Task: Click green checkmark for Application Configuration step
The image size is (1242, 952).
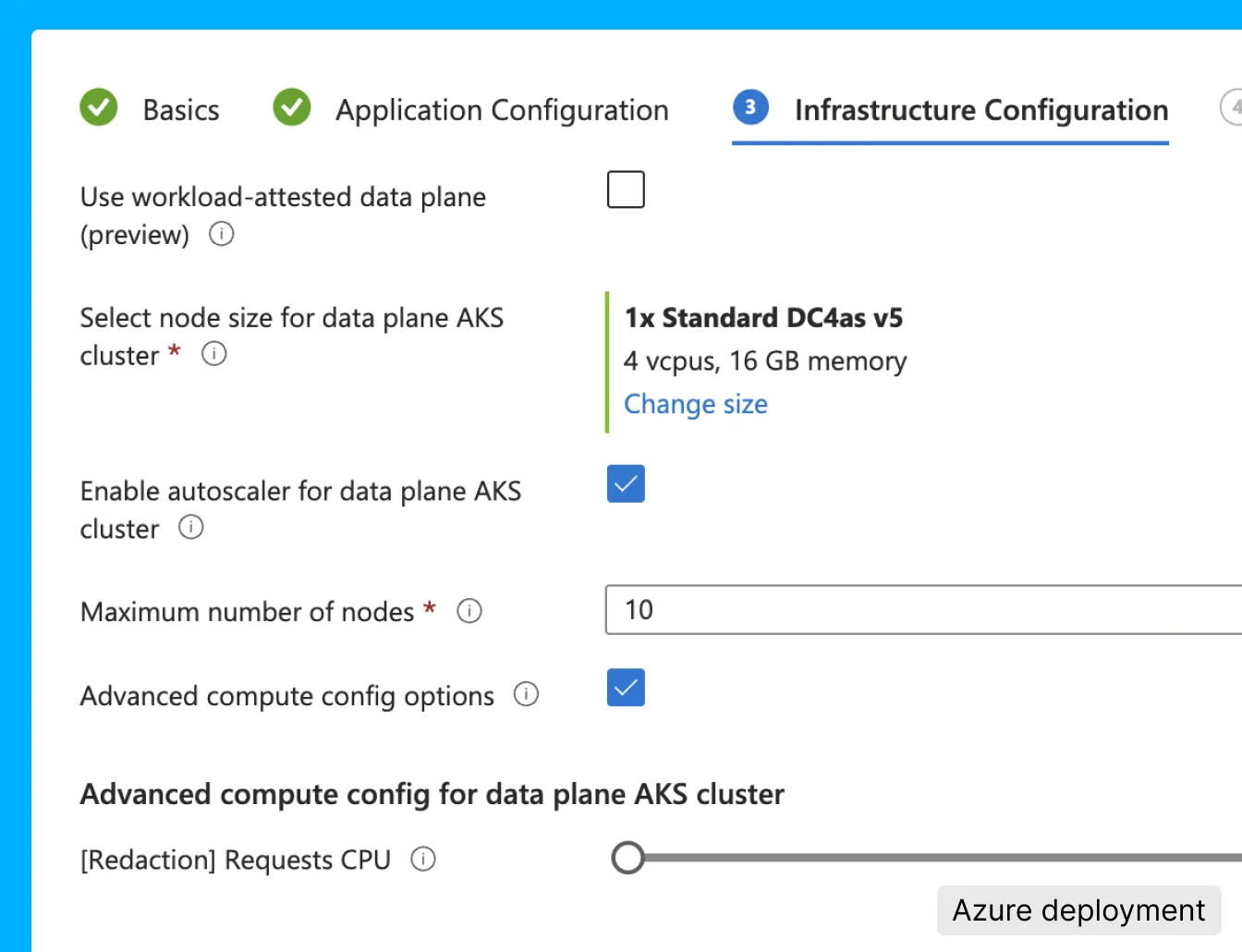Action: pyautogui.click(x=292, y=108)
